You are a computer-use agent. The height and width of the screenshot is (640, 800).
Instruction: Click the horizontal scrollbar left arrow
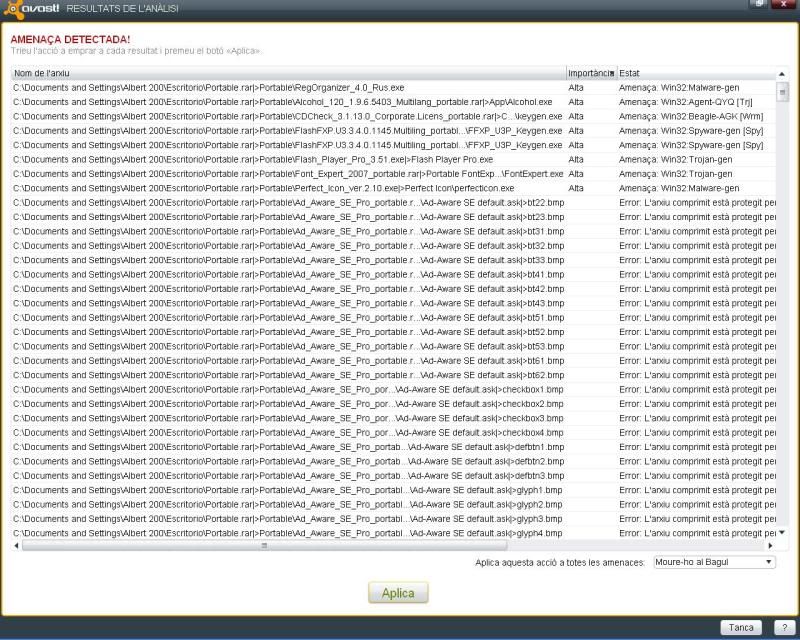16,546
